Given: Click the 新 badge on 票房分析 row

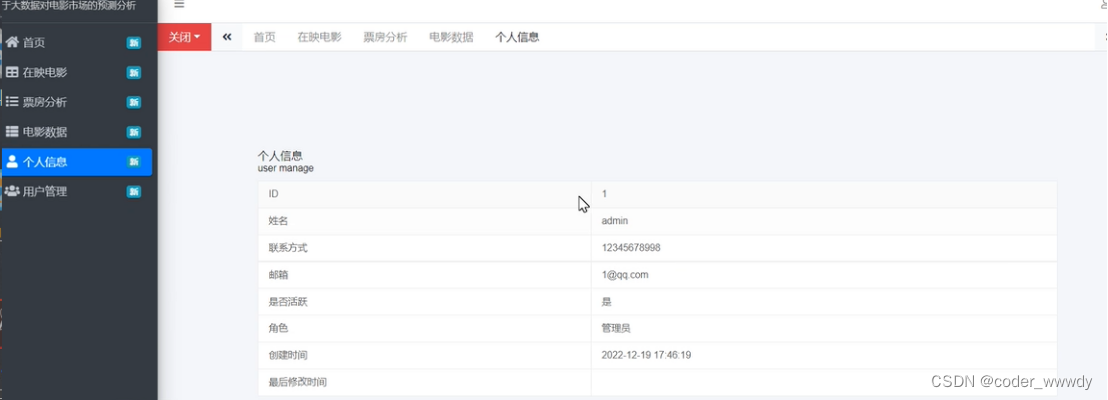Looking at the screenshot, I should tap(134, 102).
